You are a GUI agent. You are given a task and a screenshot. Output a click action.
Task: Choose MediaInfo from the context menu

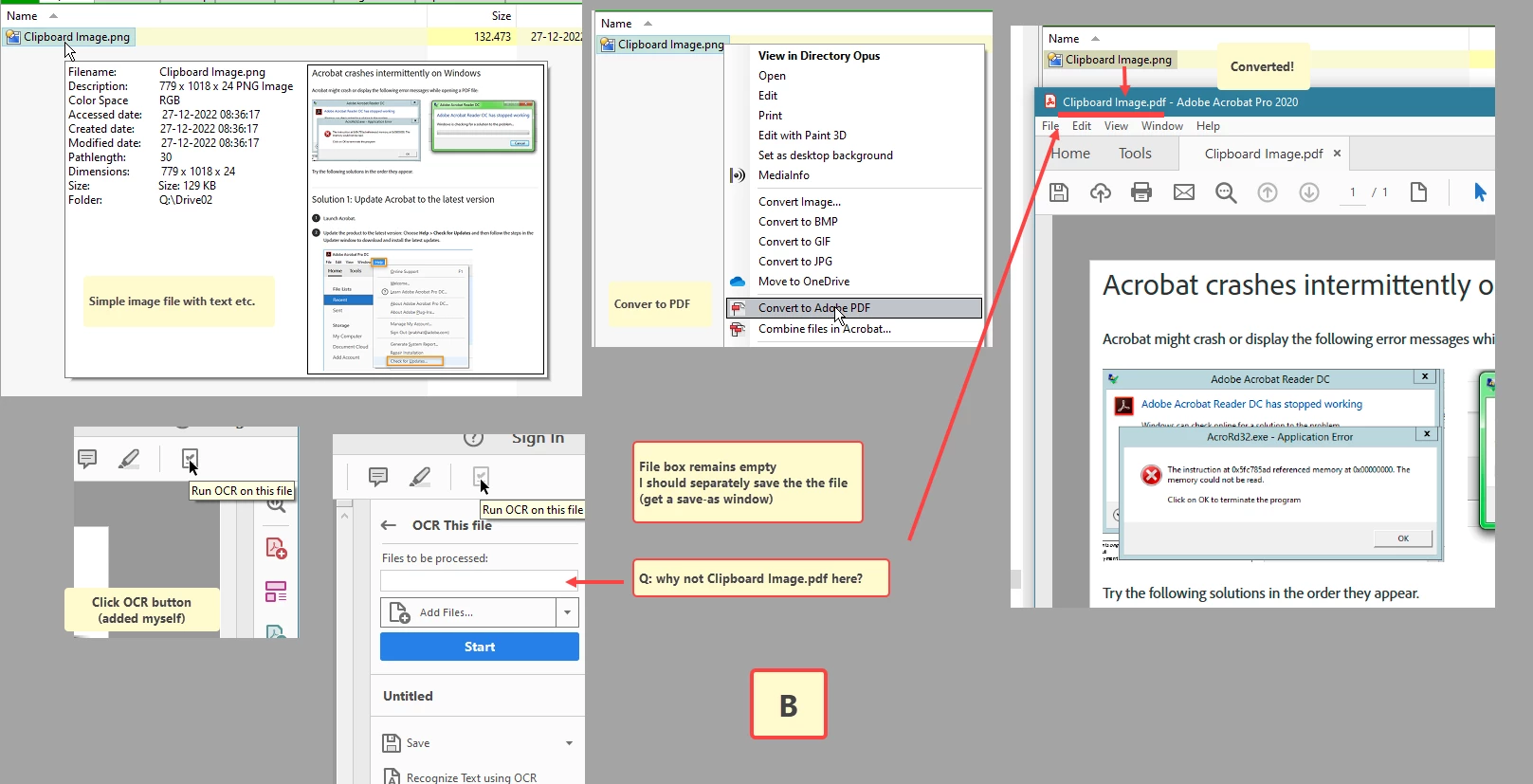click(x=783, y=175)
